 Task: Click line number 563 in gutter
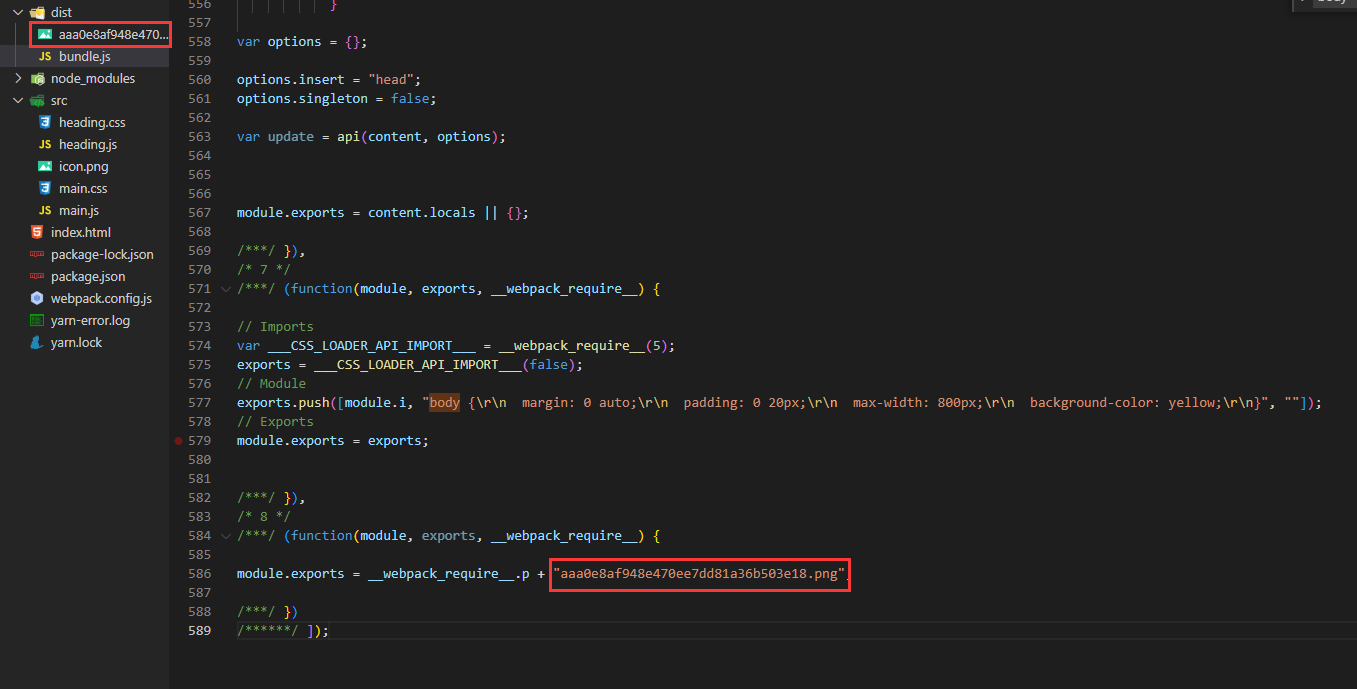tap(199, 137)
